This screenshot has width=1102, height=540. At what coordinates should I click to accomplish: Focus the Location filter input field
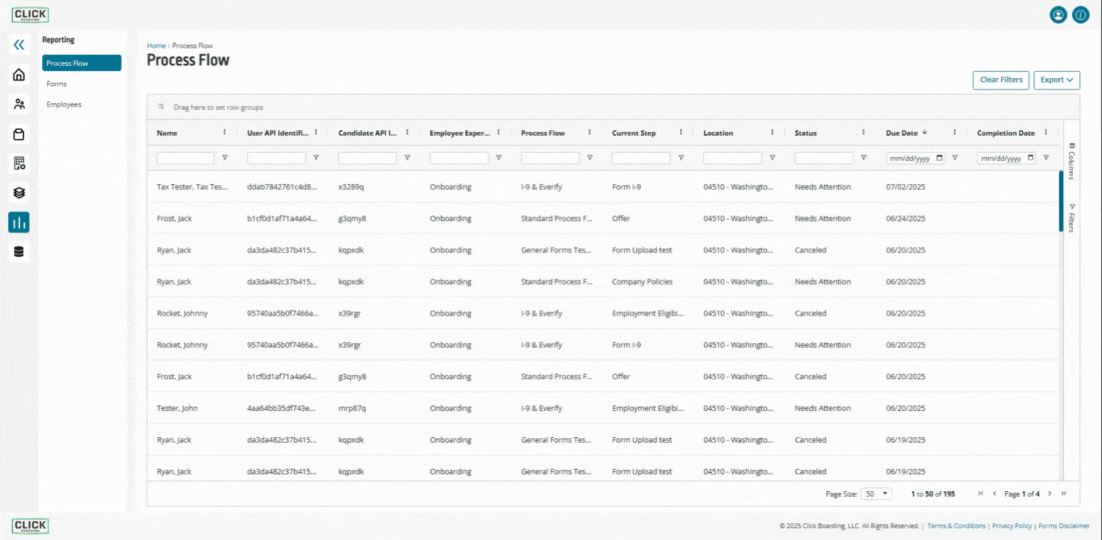point(732,158)
